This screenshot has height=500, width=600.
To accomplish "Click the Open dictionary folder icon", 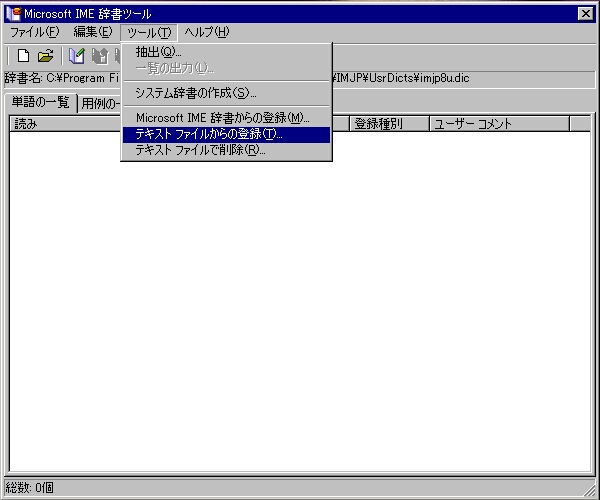I will [46, 56].
